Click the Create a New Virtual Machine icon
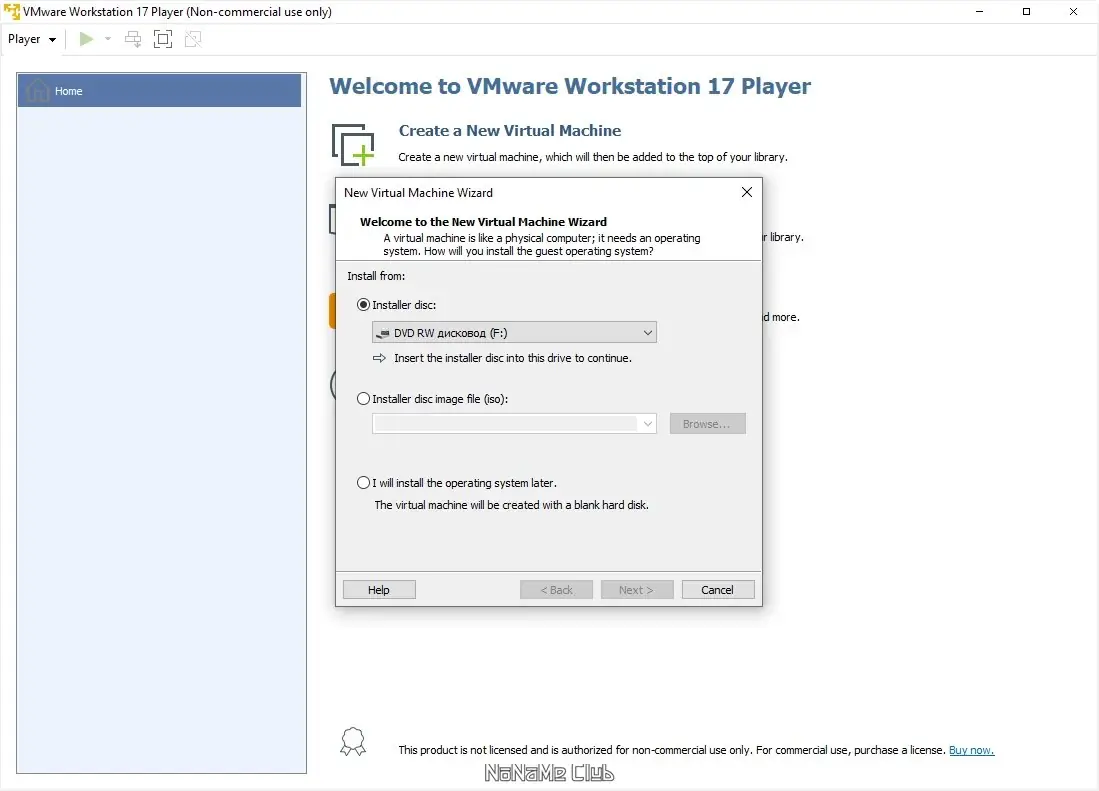 pos(353,144)
